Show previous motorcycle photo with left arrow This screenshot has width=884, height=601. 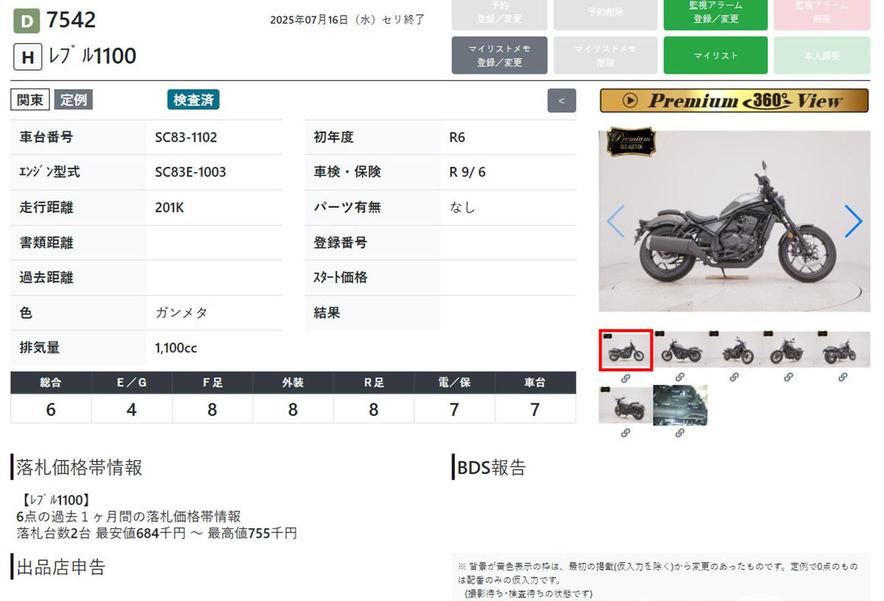pyautogui.click(x=616, y=221)
